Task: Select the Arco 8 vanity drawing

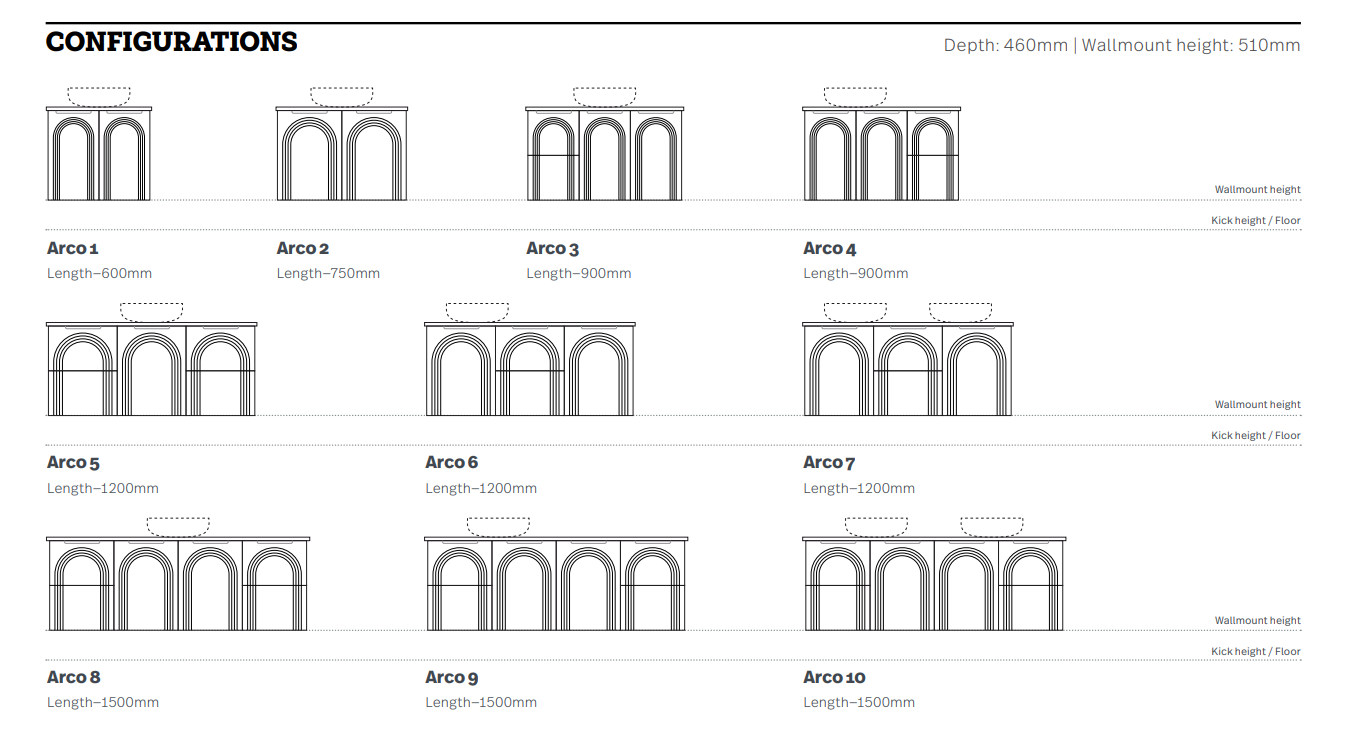Action: click(x=177, y=585)
